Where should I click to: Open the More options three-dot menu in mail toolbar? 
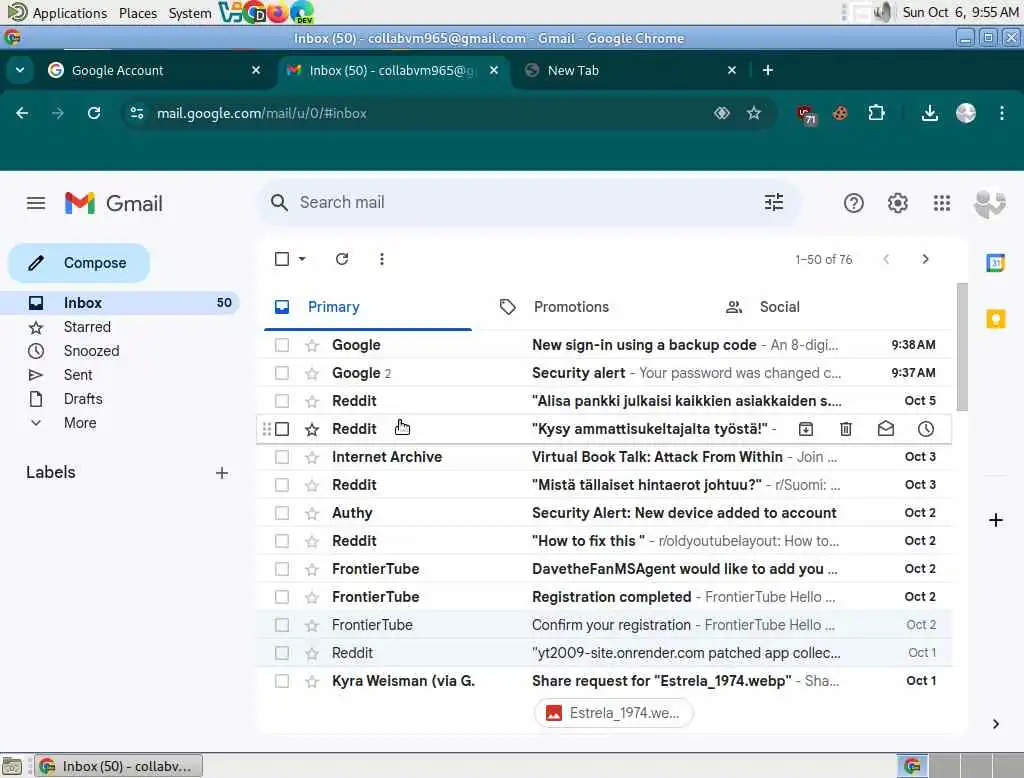point(381,259)
